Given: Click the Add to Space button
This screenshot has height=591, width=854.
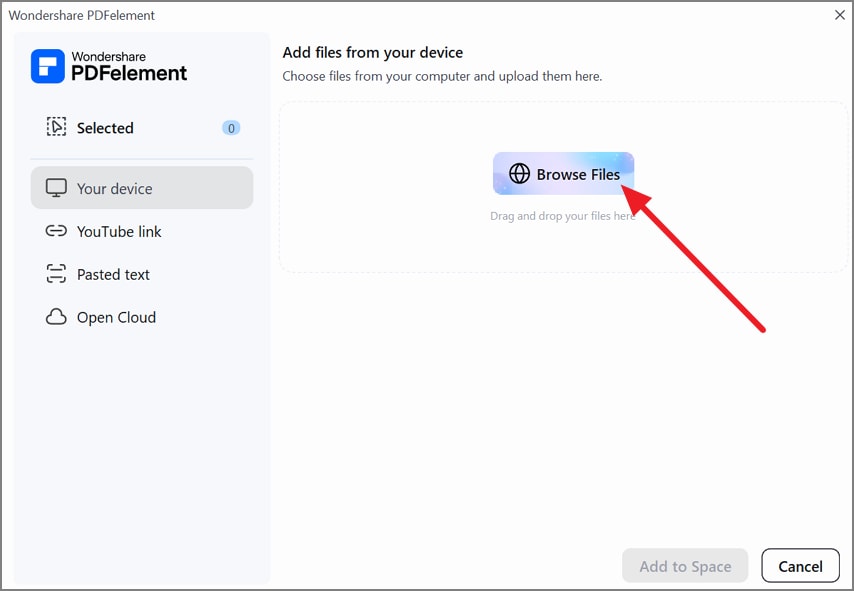Looking at the screenshot, I should (685, 566).
